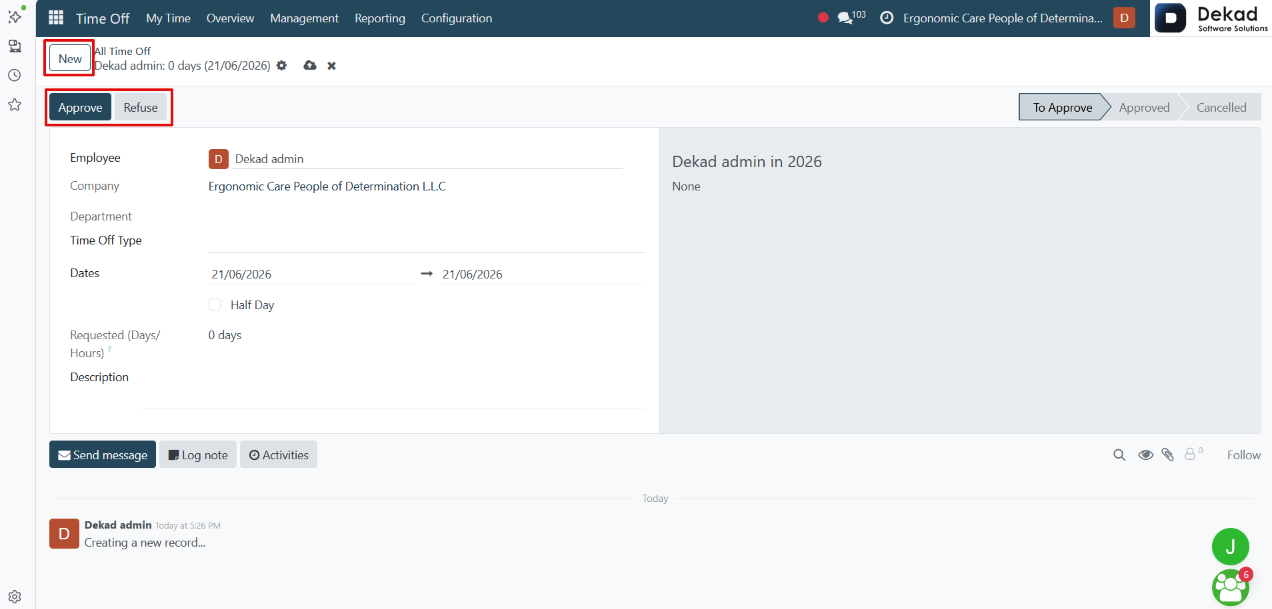Click the star favorites icon in left sidebar

pyautogui.click(x=15, y=104)
